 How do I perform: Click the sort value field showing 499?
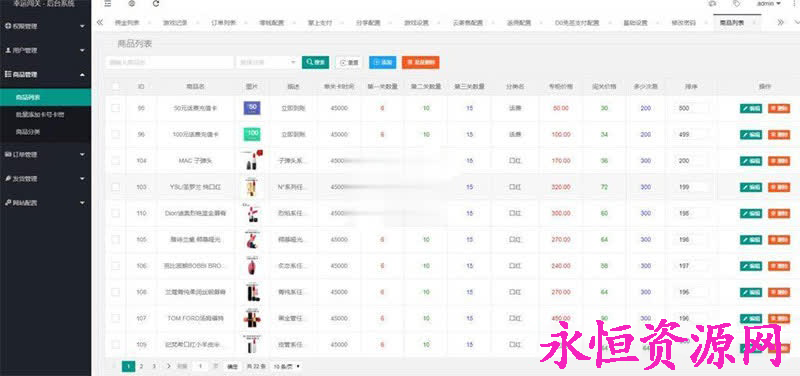[x=691, y=135]
